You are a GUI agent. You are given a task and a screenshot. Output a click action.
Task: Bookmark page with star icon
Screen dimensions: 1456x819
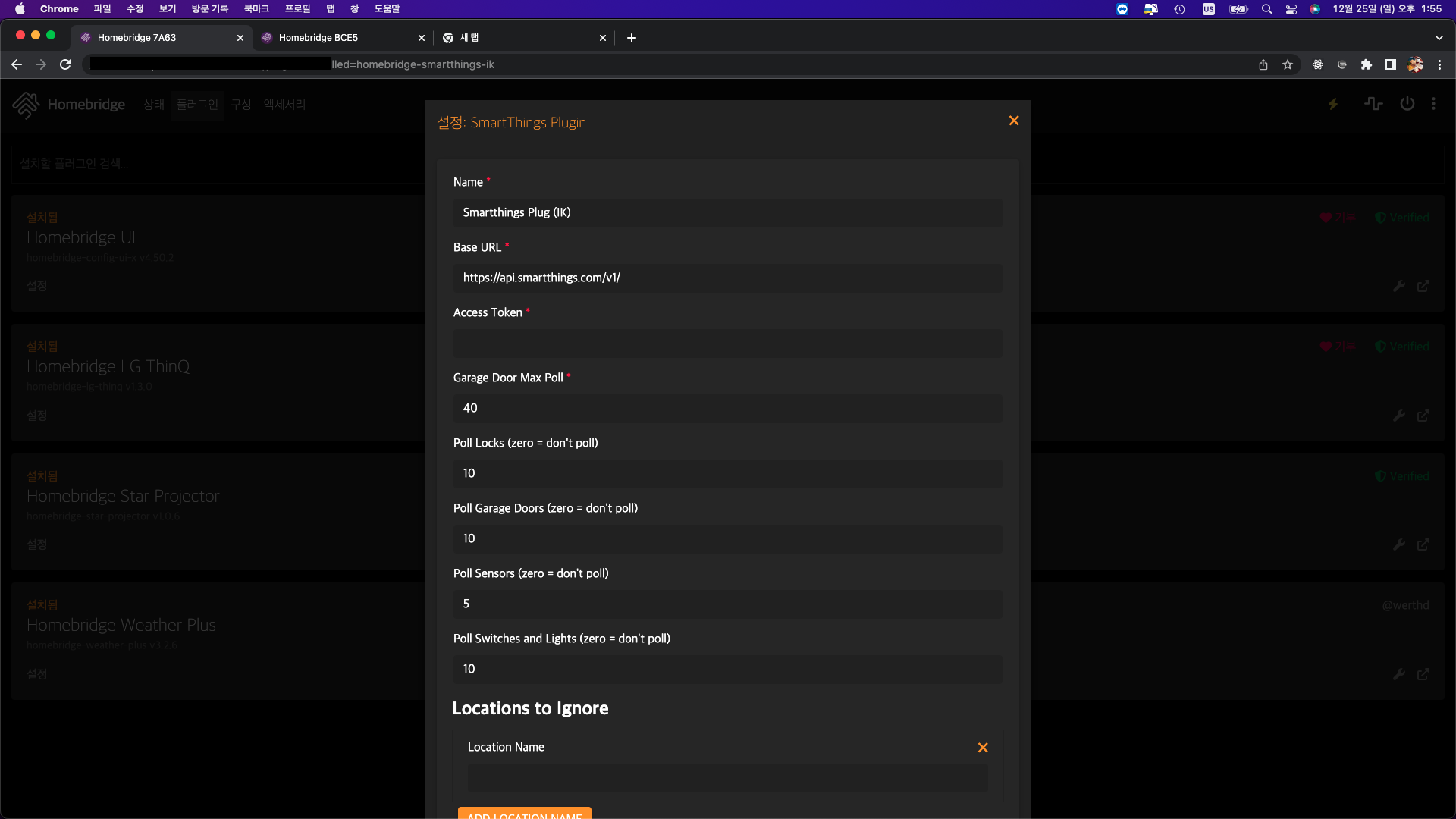[x=1288, y=64]
